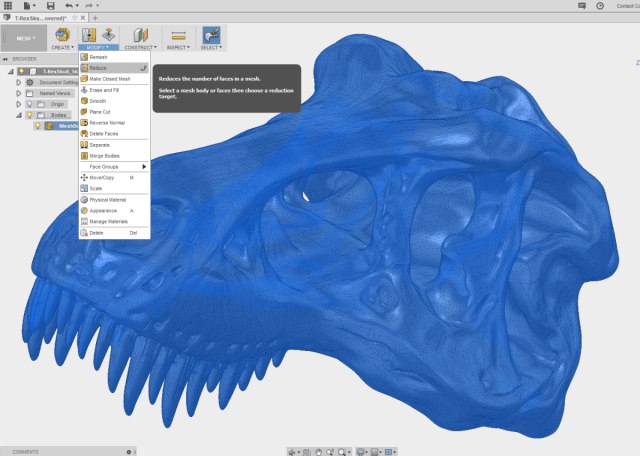640x456 pixels.
Task: Open the File menu icon
Action: (27, 5)
